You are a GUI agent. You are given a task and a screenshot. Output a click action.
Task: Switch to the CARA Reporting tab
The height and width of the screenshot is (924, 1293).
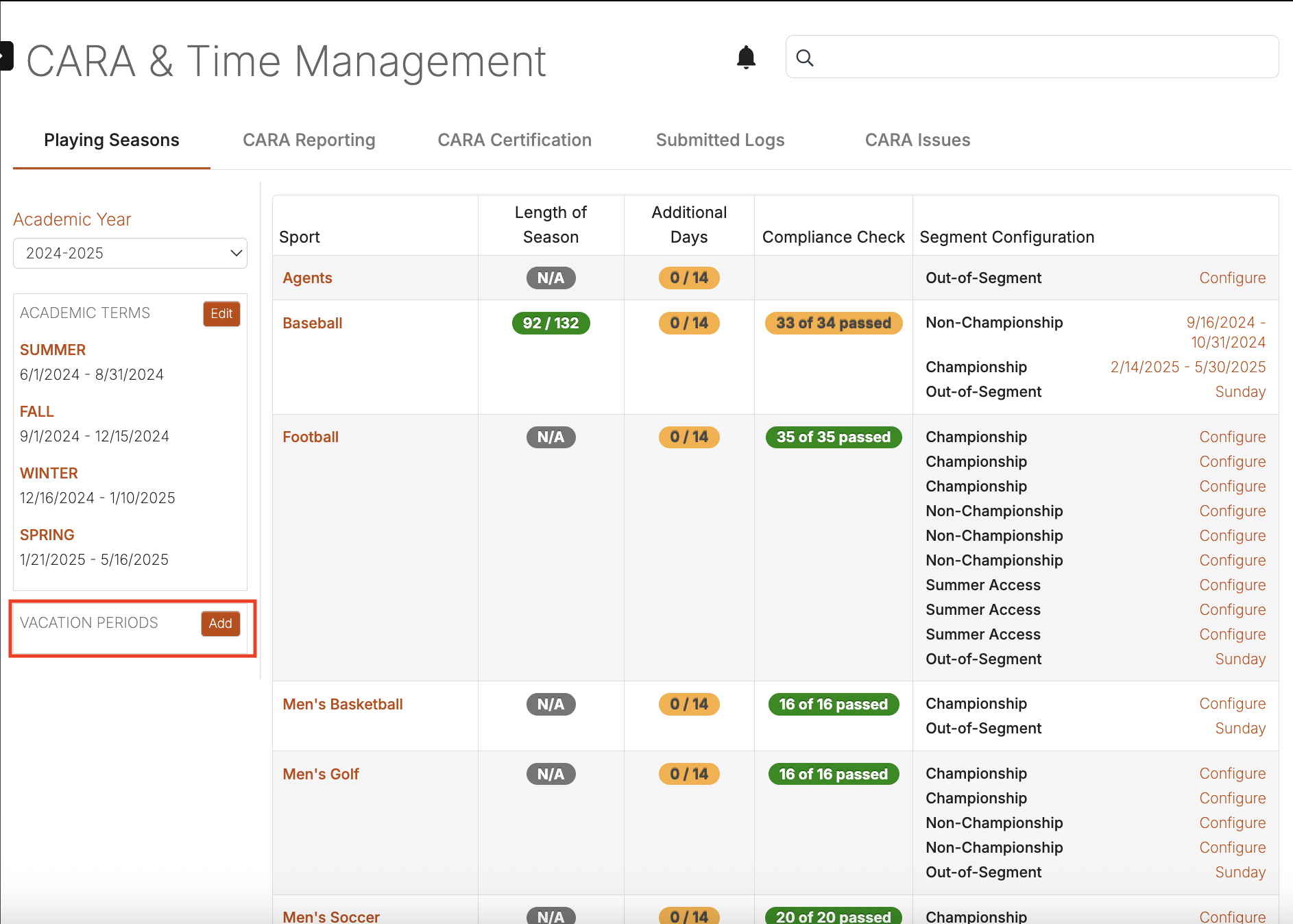[x=309, y=140]
